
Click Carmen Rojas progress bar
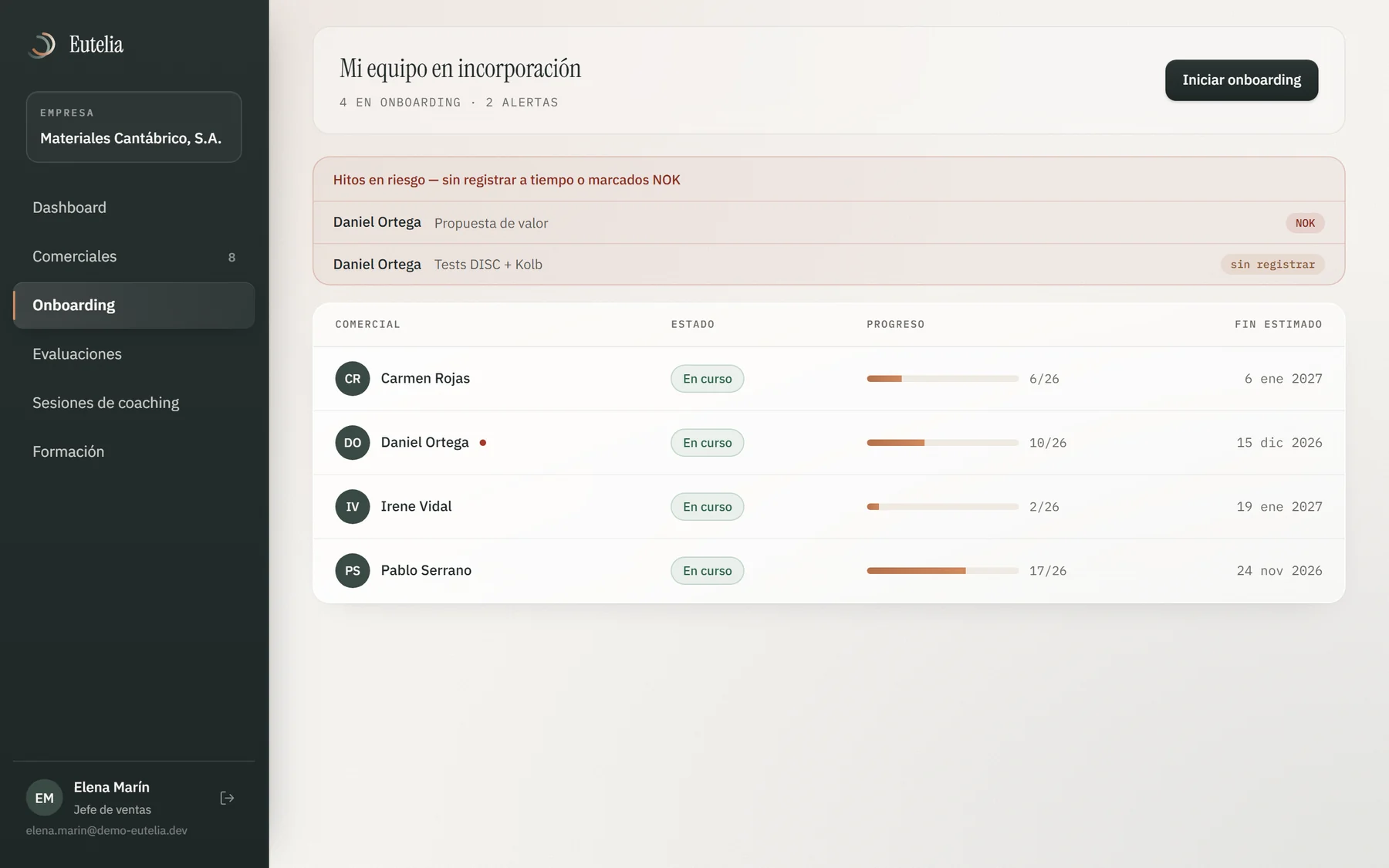coord(942,379)
